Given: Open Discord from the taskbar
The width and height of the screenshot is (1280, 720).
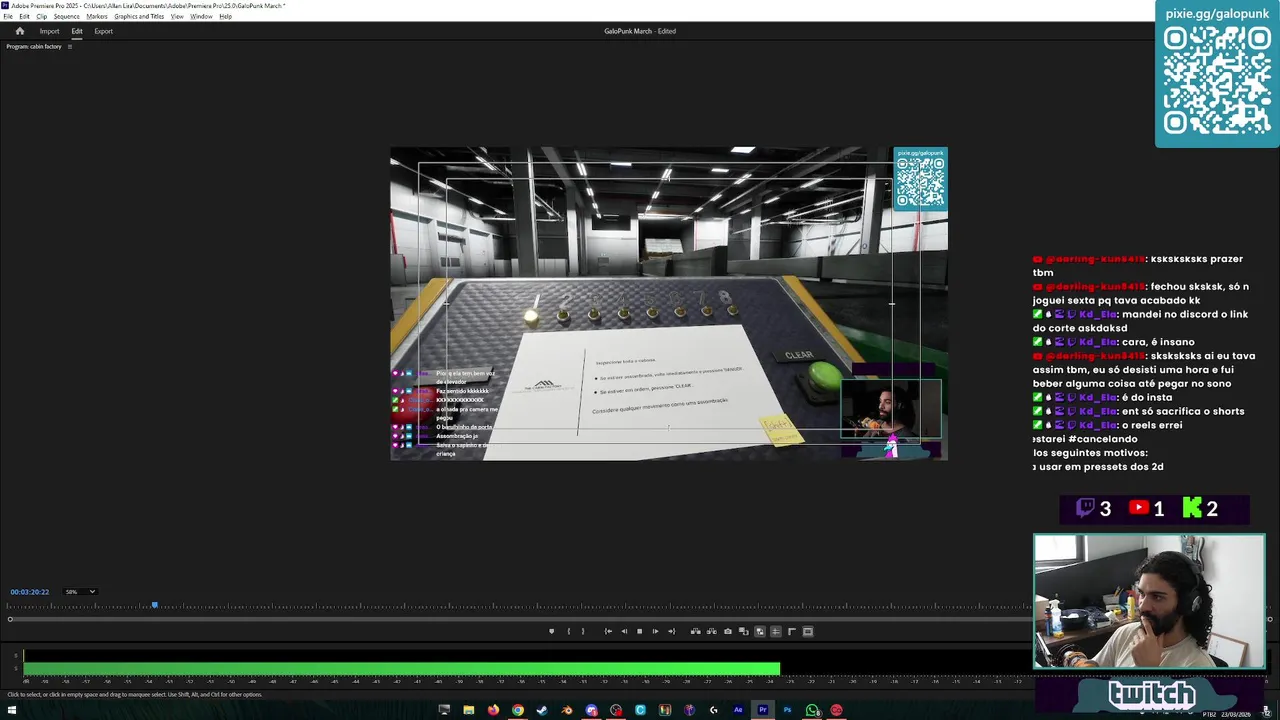Looking at the screenshot, I should click(x=591, y=711).
